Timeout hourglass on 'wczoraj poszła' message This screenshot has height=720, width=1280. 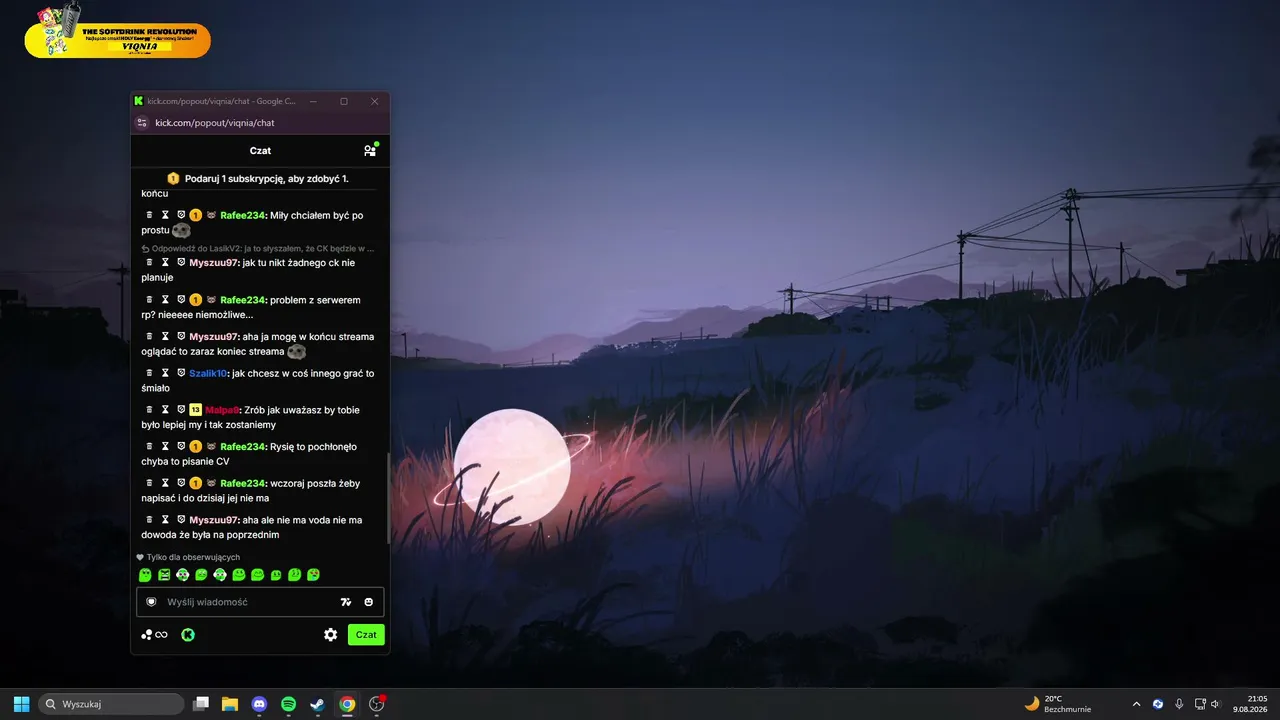(x=165, y=483)
